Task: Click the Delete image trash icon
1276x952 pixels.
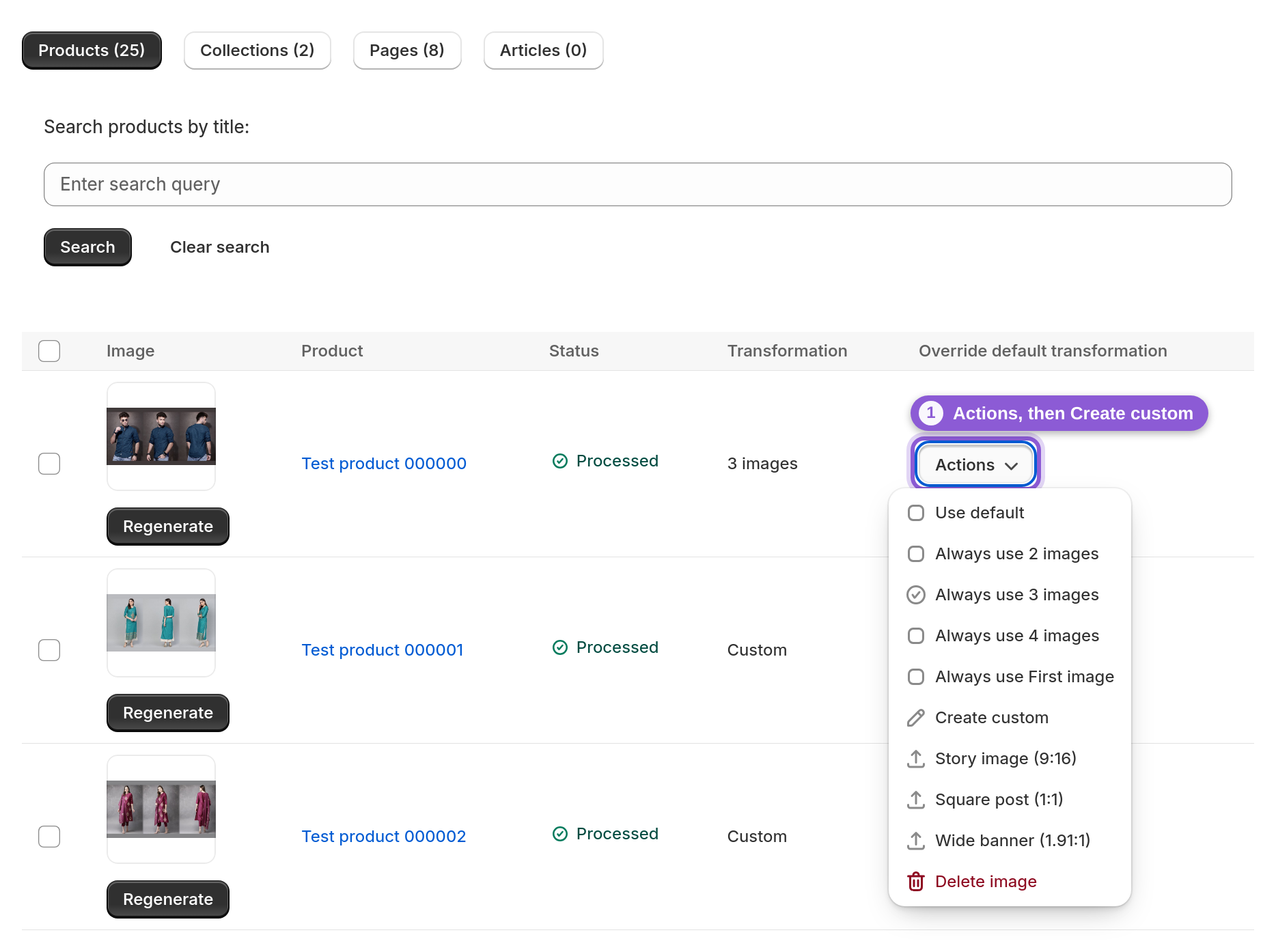Action: 915,882
